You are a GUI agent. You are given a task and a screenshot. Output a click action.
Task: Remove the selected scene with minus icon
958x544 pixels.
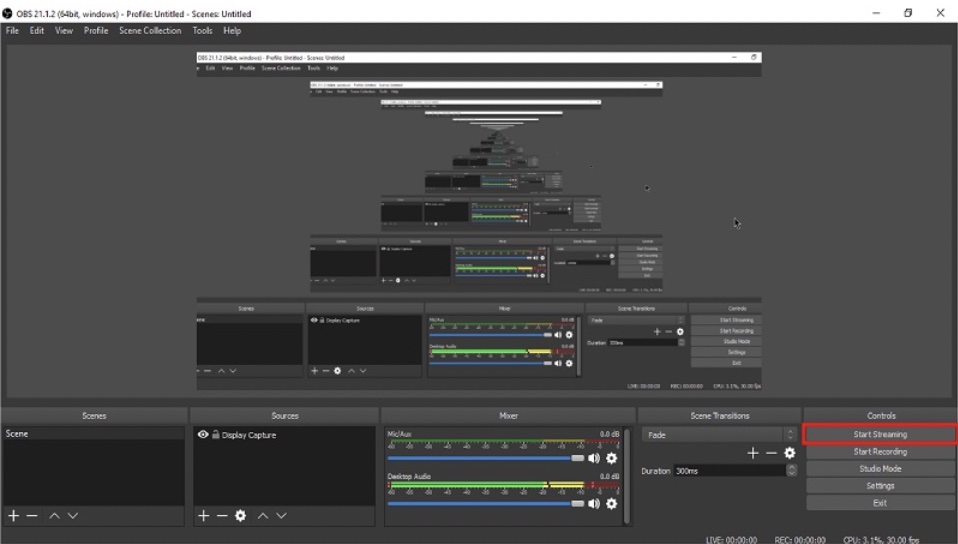coord(32,516)
